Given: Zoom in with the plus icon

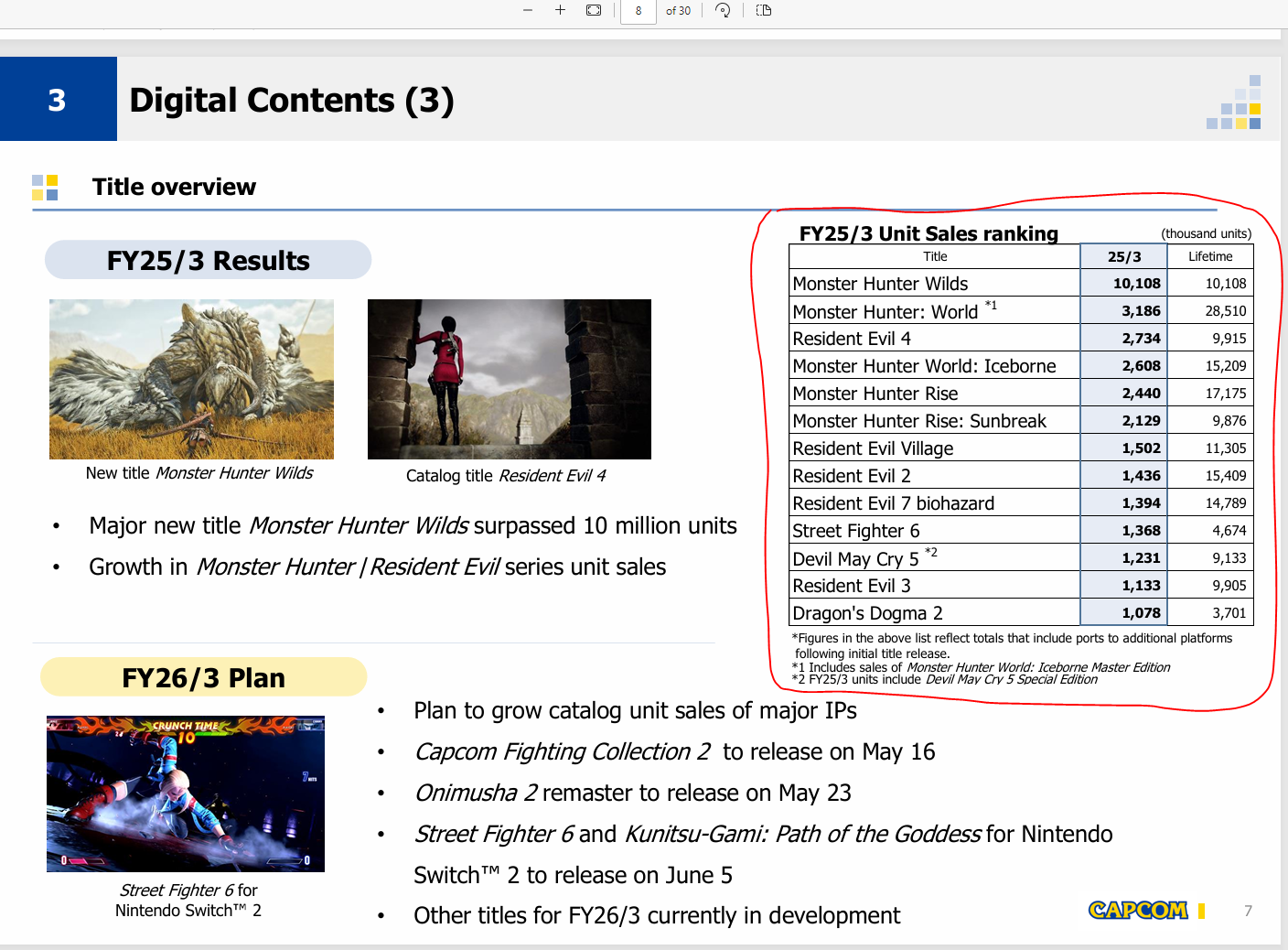Looking at the screenshot, I should (560, 10).
